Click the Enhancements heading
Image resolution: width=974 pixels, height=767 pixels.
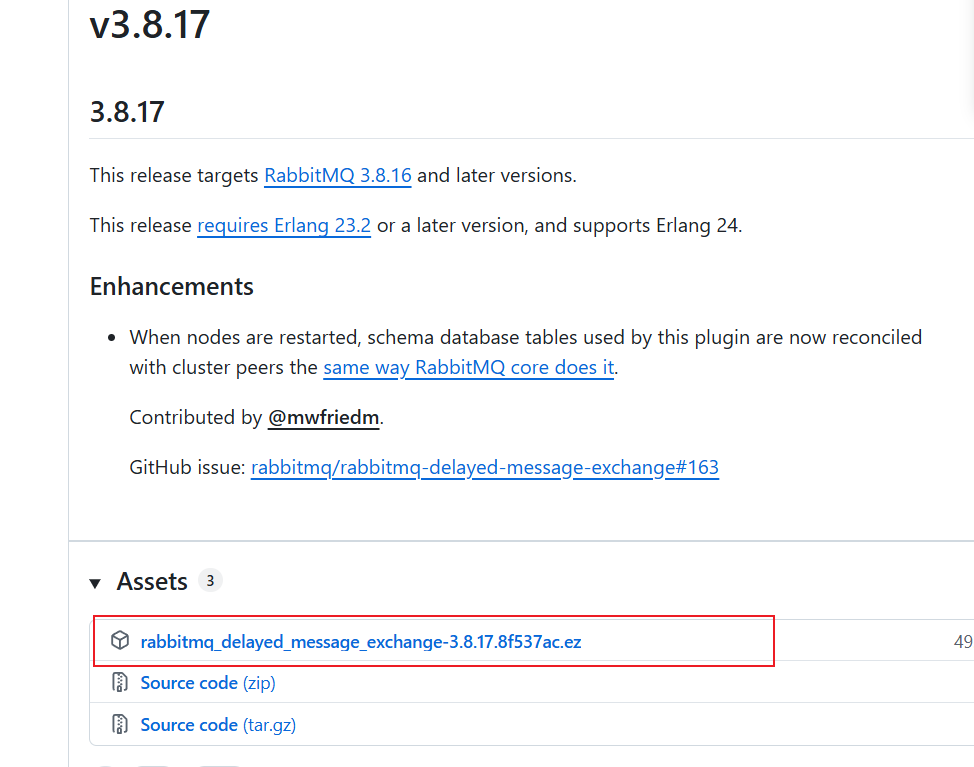point(171,286)
